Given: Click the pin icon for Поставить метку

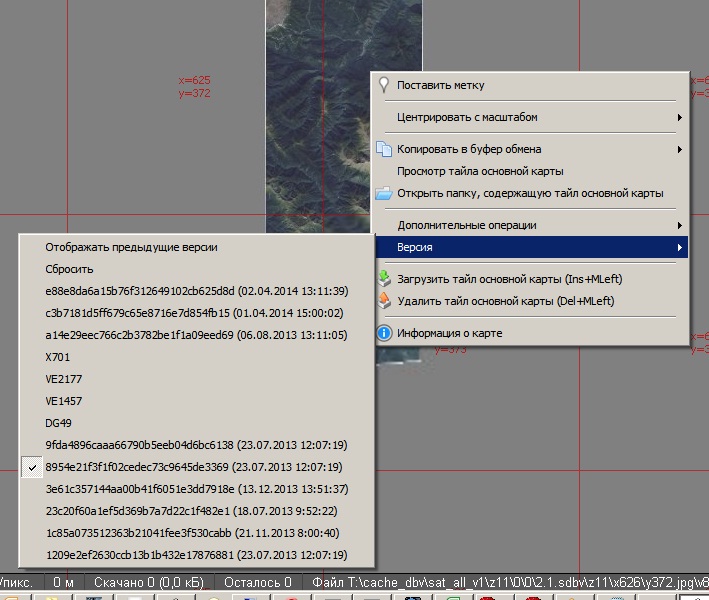Looking at the screenshot, I should point(383,86).
